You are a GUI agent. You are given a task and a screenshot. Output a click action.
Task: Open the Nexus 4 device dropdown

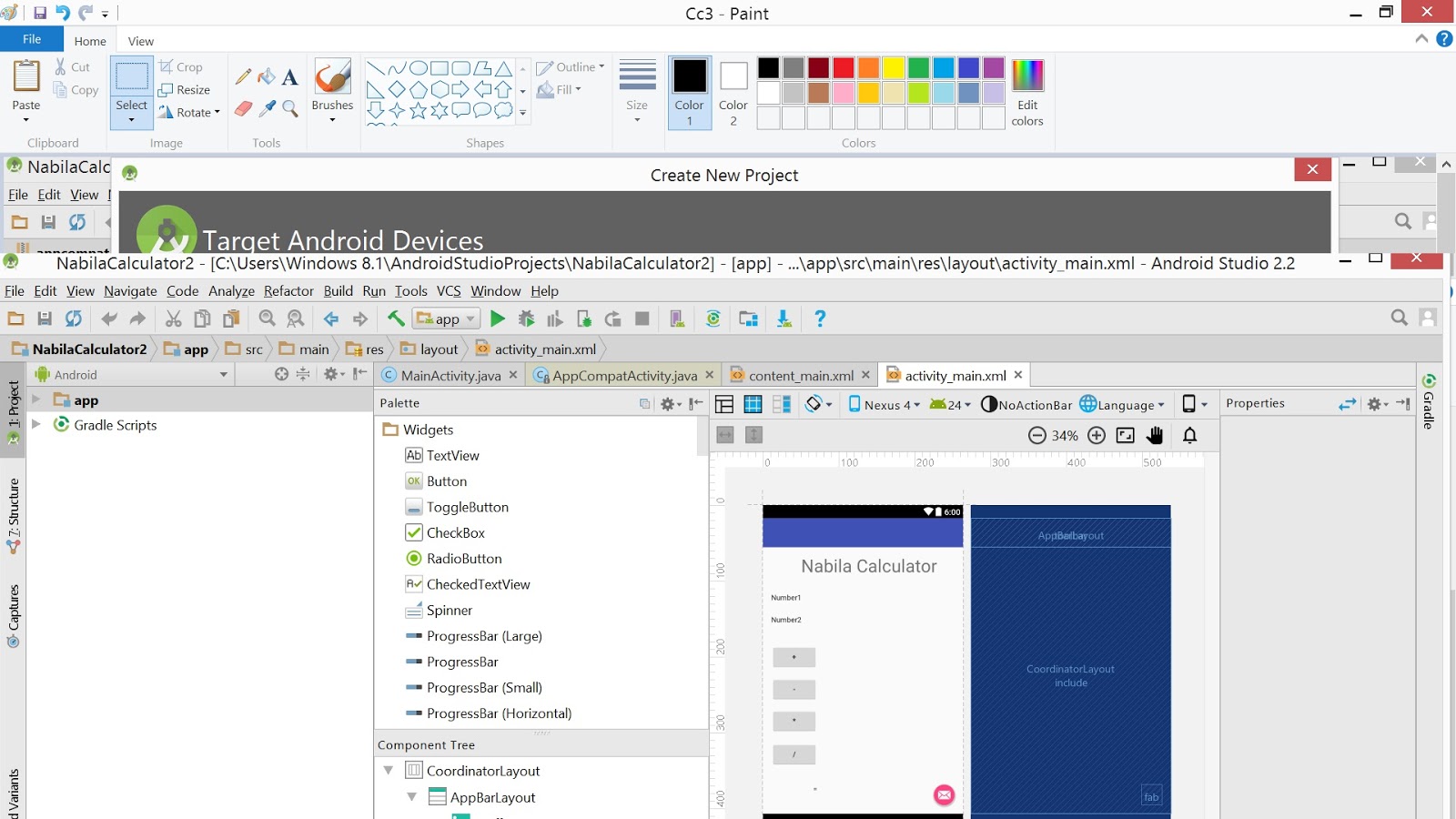coord(885,404)
